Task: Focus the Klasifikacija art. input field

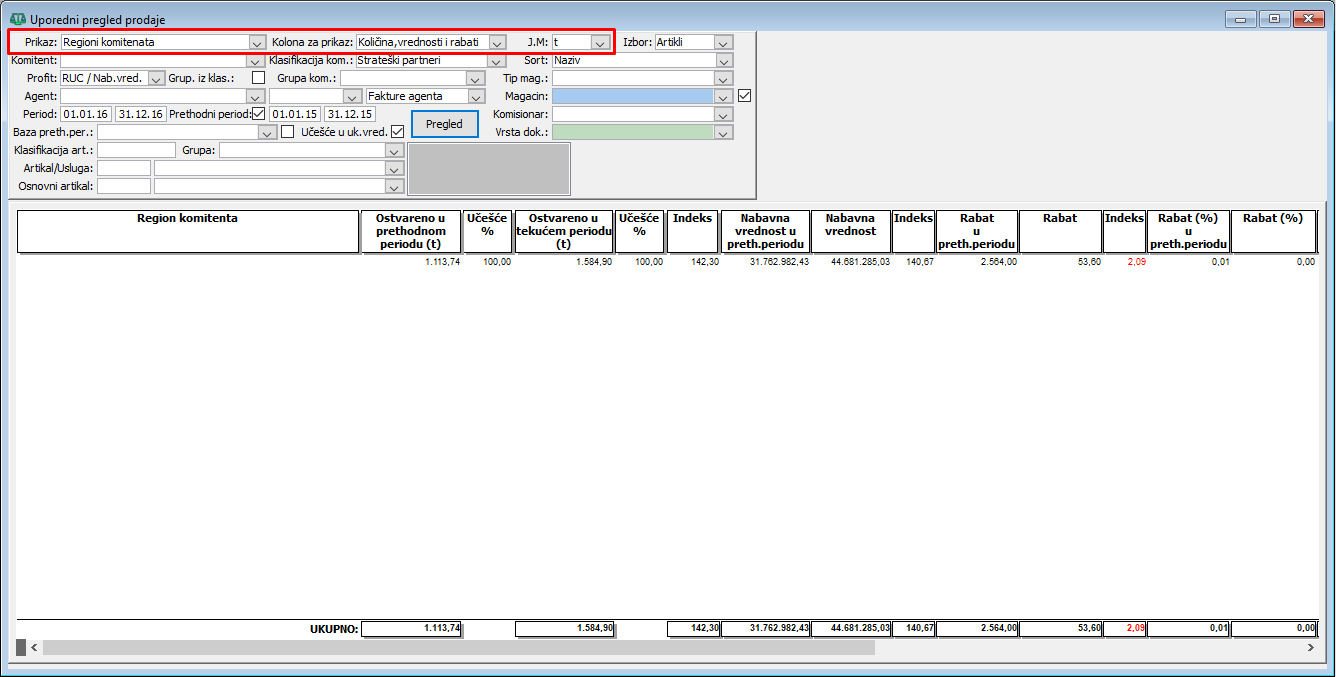Action: tap(136, 150)
